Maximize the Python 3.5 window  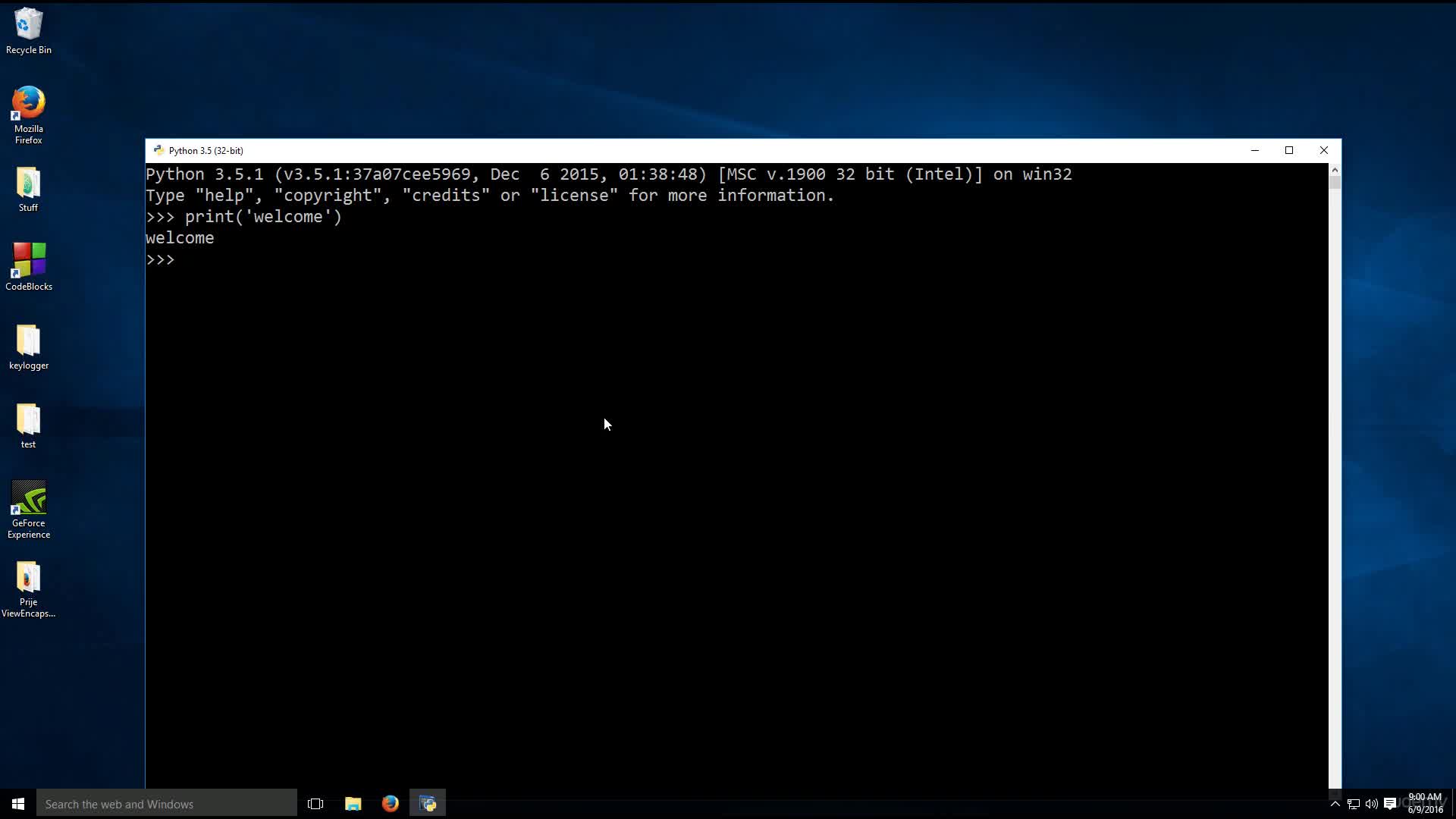1289,150
